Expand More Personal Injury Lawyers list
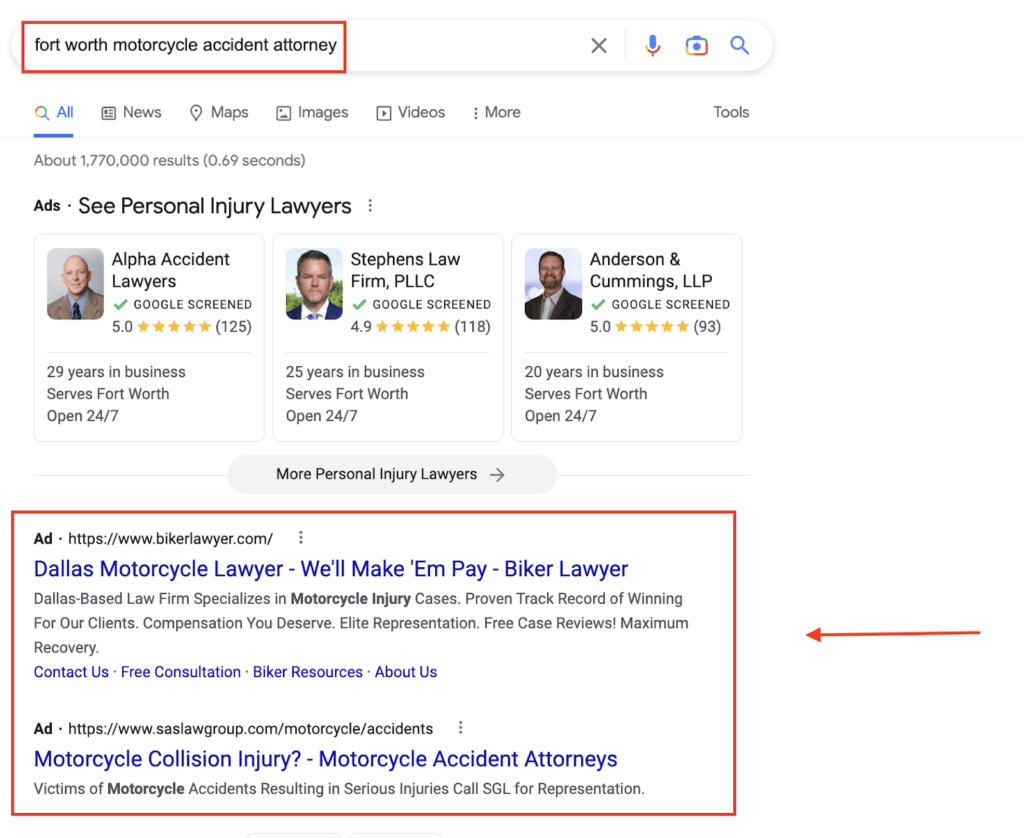The width and height of the screenshot is (1024, 838). coord(391,474)
